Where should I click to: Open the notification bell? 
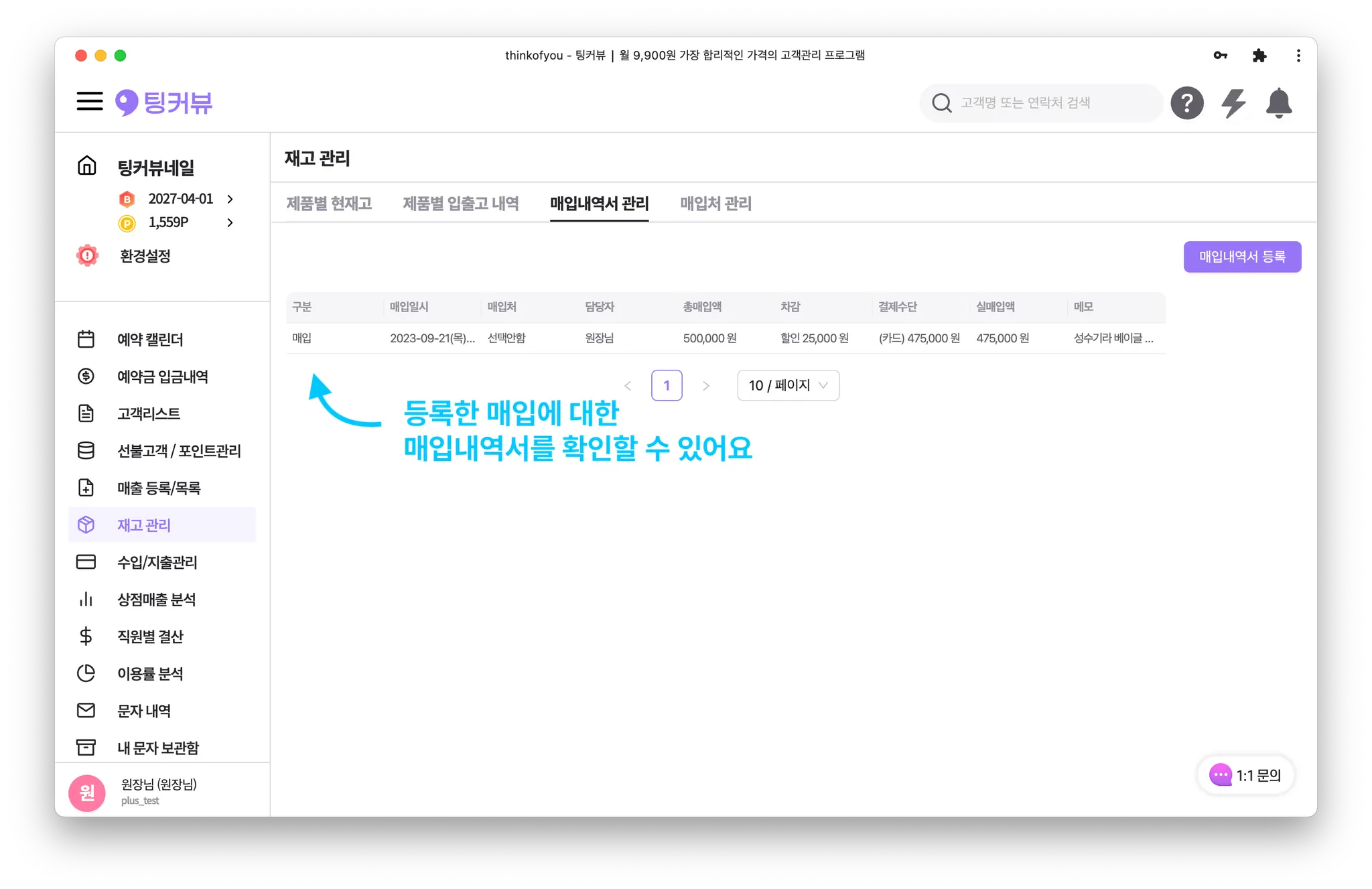click(1278, 103)
